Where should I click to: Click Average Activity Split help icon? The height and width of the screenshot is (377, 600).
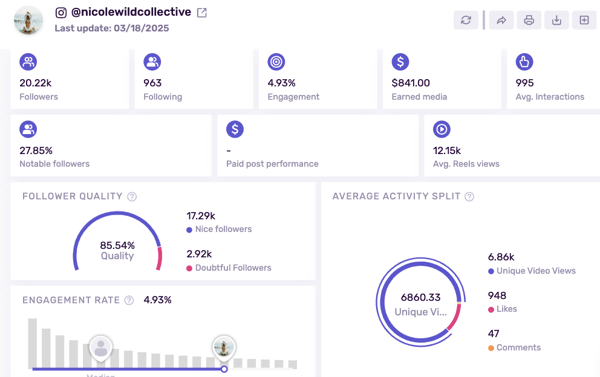tap(469, 197)
